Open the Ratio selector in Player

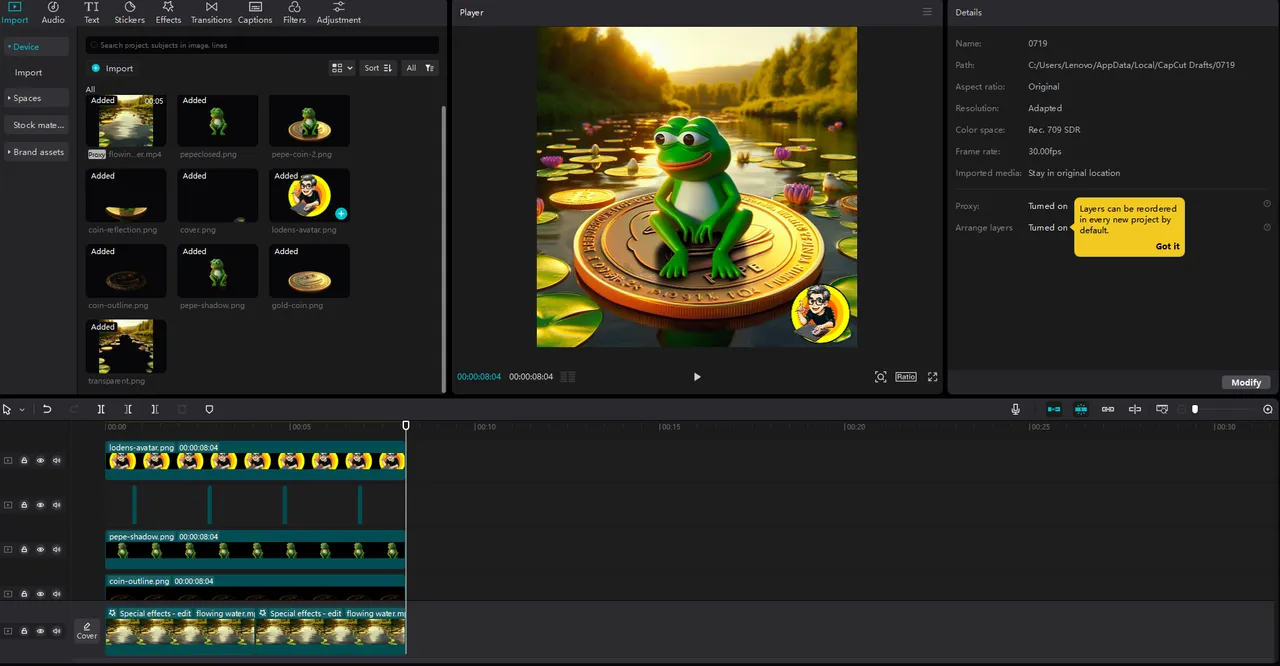(906, 377)
